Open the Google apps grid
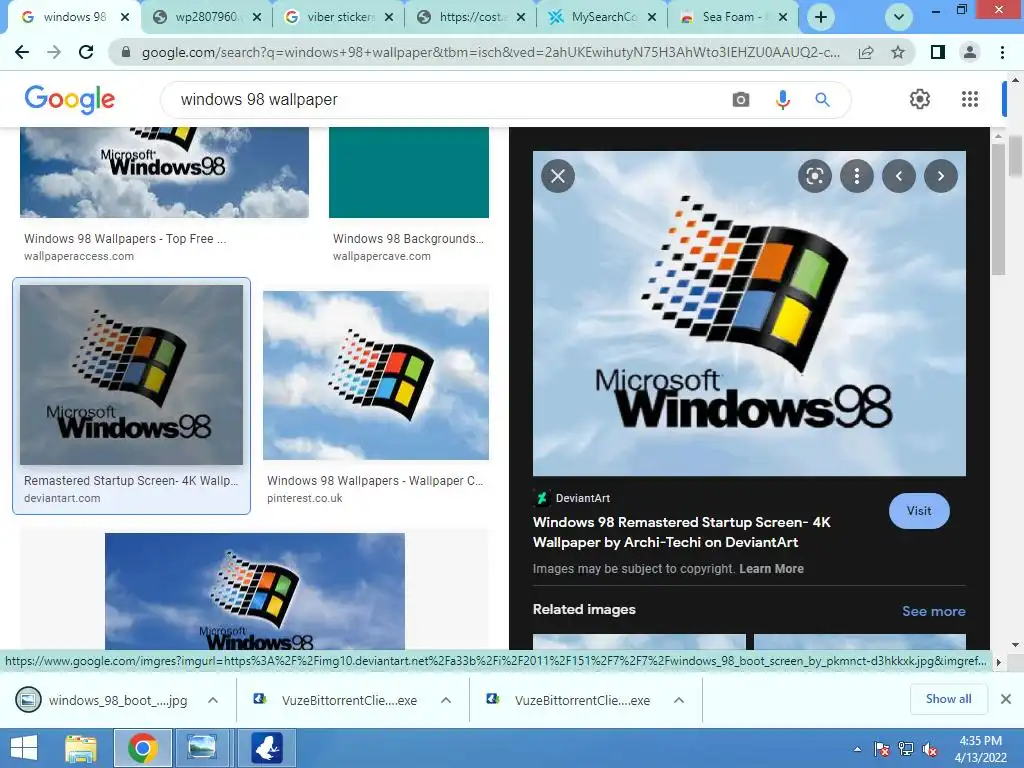The height and width of the screenshot is (768, 1024). click(970, 99)
